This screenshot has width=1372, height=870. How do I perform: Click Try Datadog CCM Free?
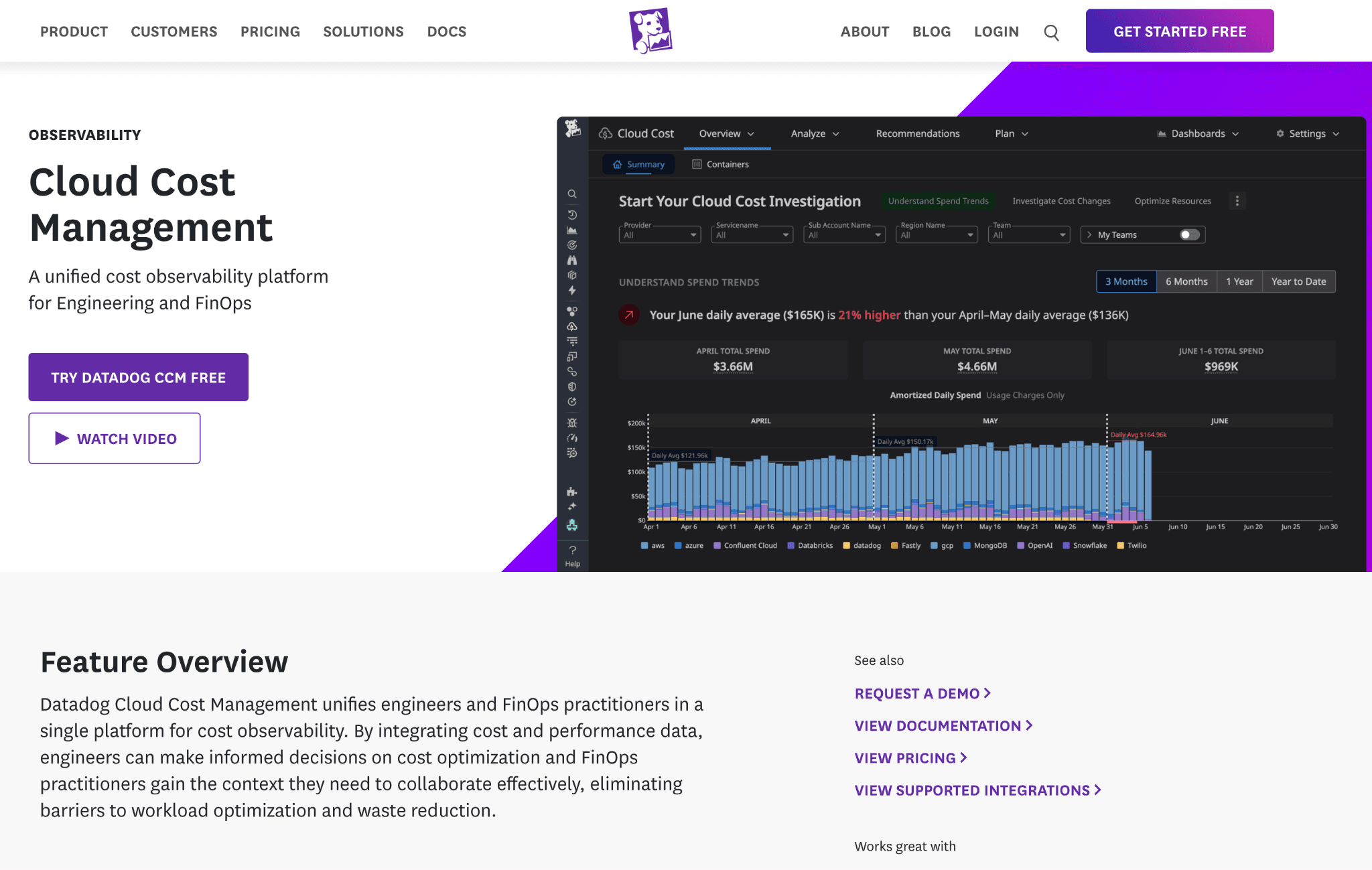click(x=138, y=377)
